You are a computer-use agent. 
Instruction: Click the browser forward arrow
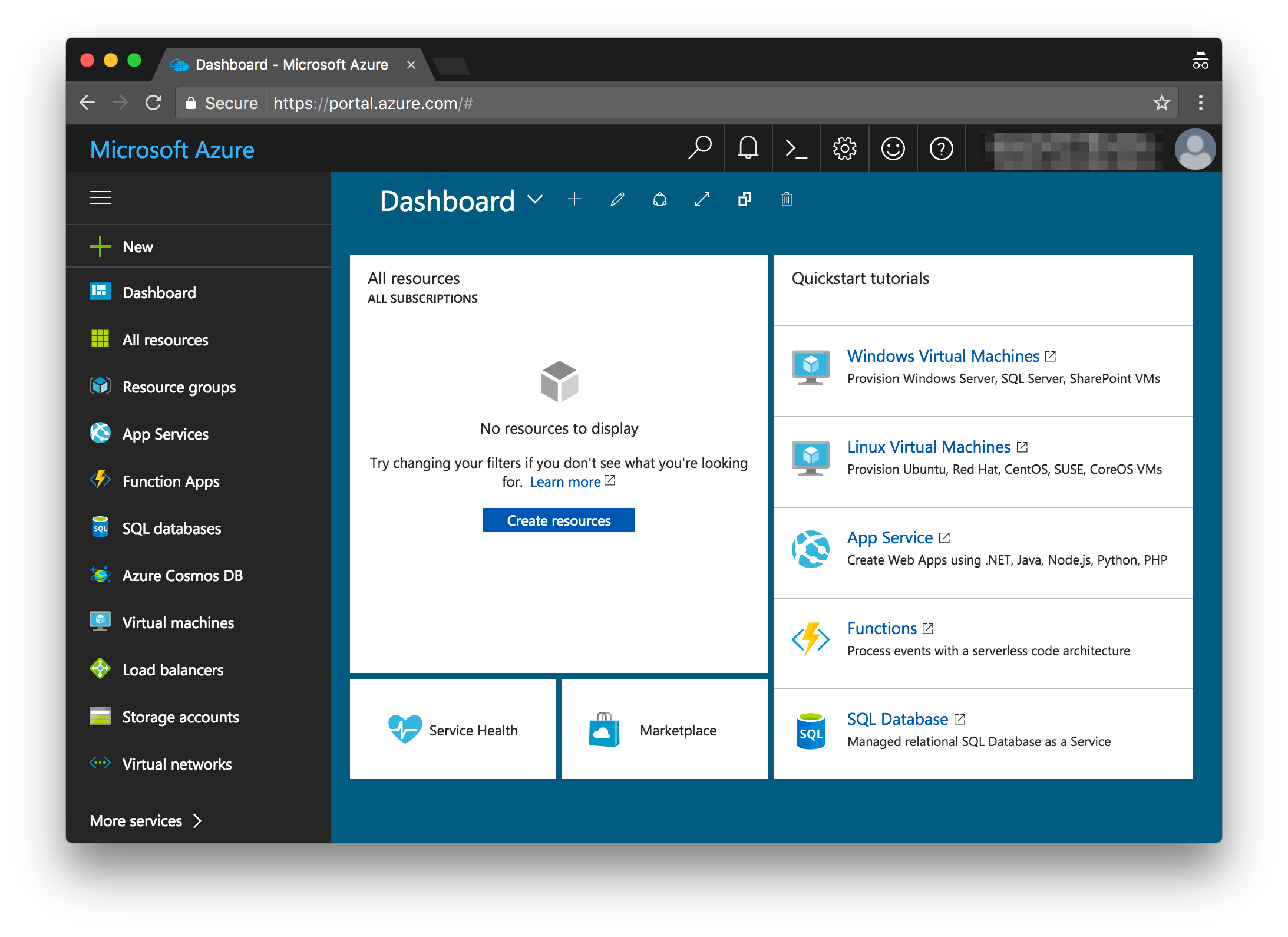click(x=120, y=103)
